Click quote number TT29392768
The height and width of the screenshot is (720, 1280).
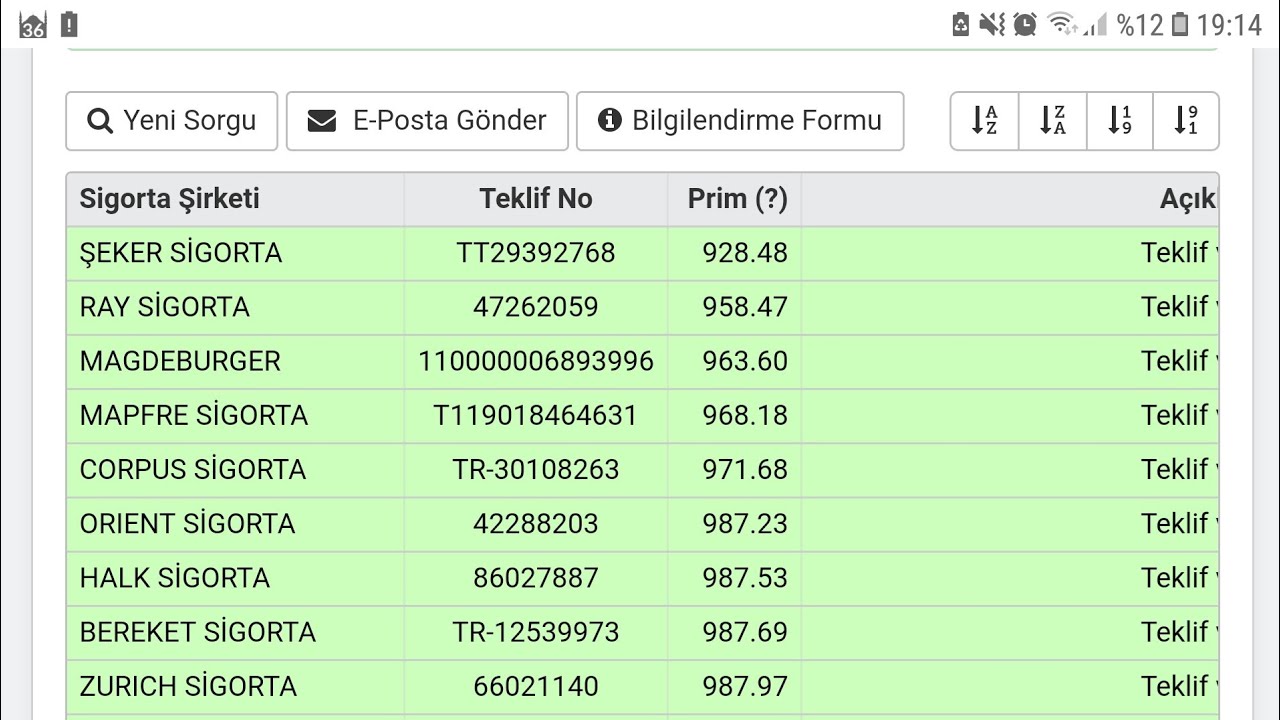tap(536, 253)
